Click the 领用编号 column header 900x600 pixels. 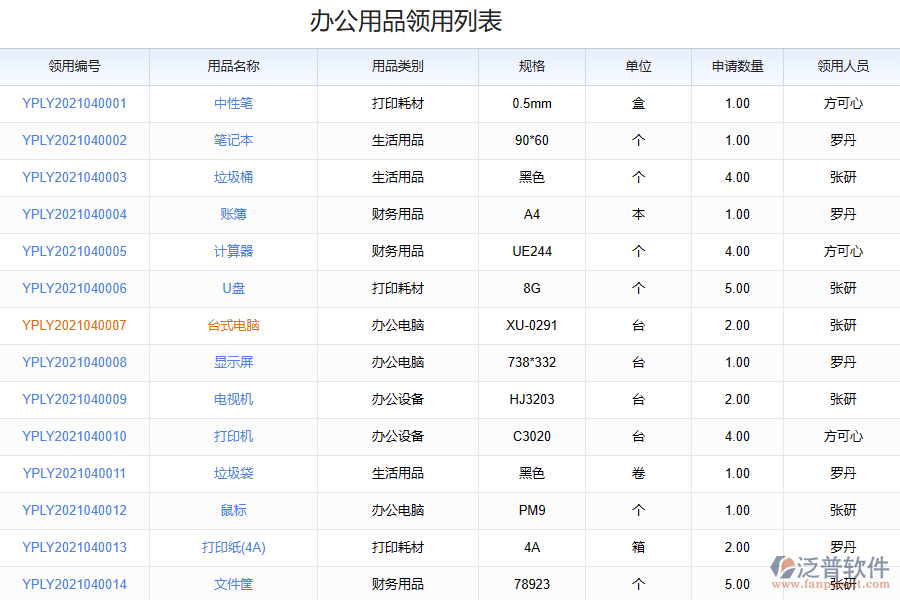(74, 67)
